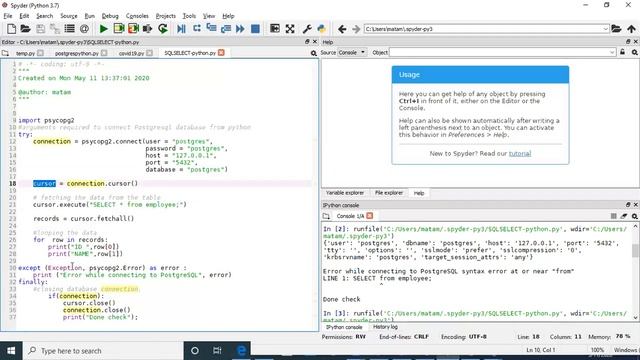
Task: Open Preferences wrench icon
Action: pyautogui.click(x=307, y=29)
